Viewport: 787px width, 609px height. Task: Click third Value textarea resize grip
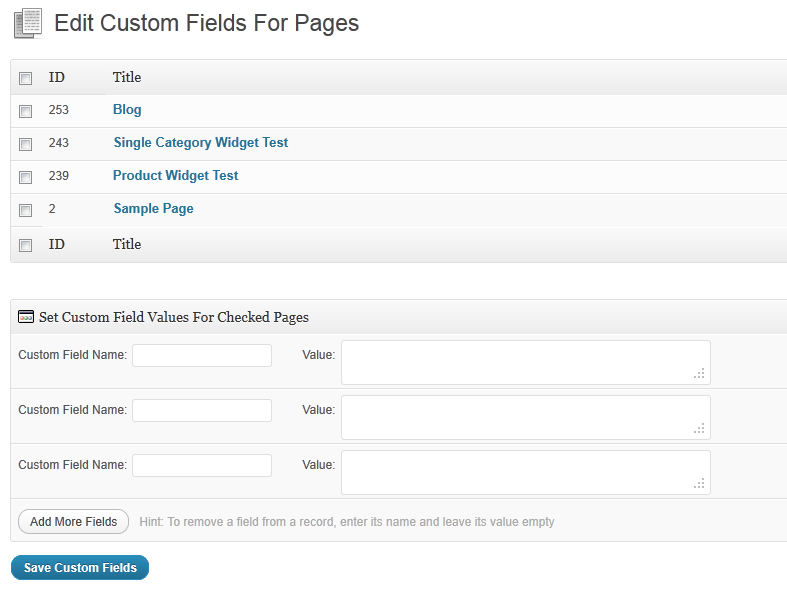(x=700, y=483)
